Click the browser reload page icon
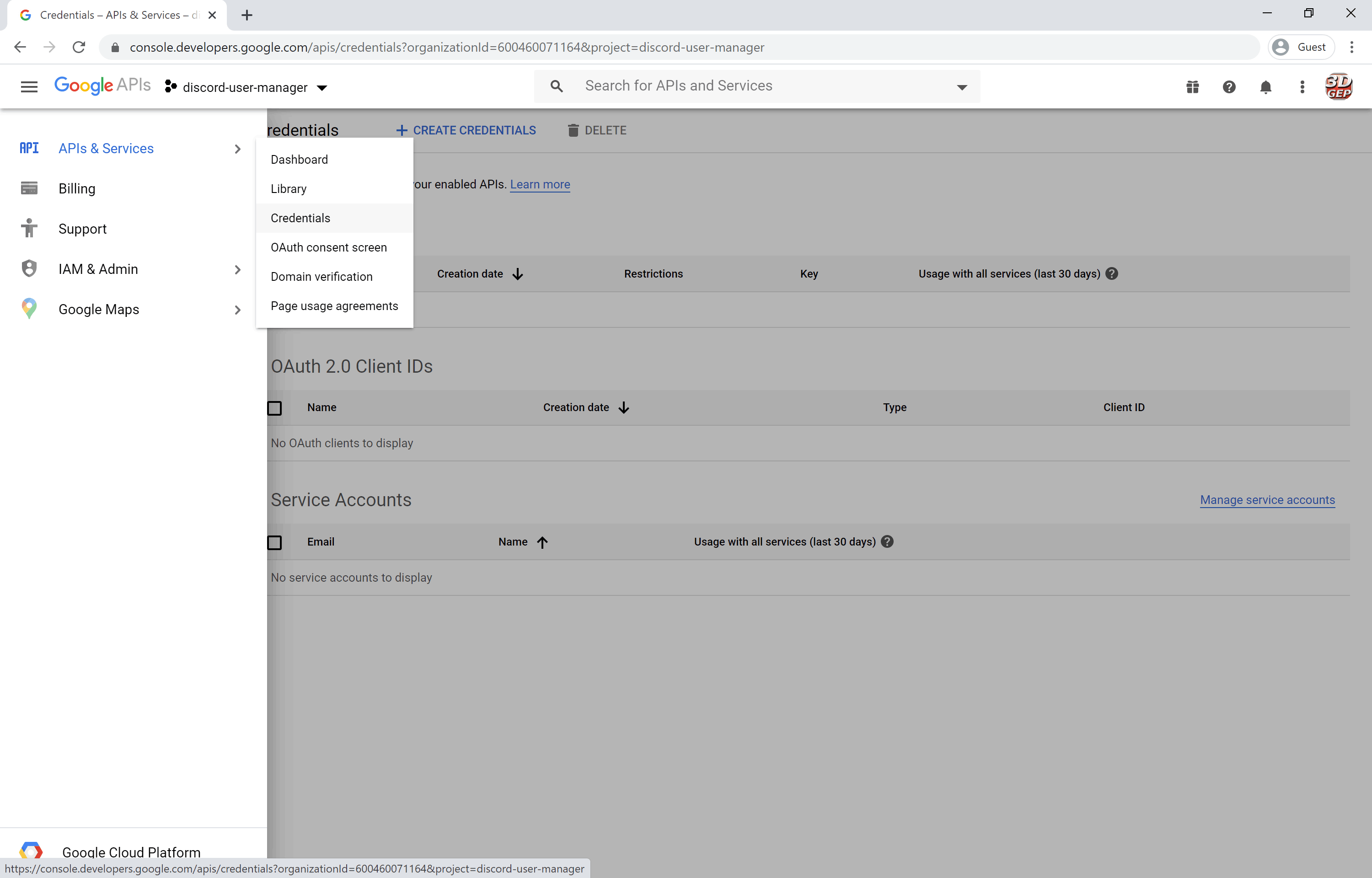 pyautogui.click(x=79, y=47)
